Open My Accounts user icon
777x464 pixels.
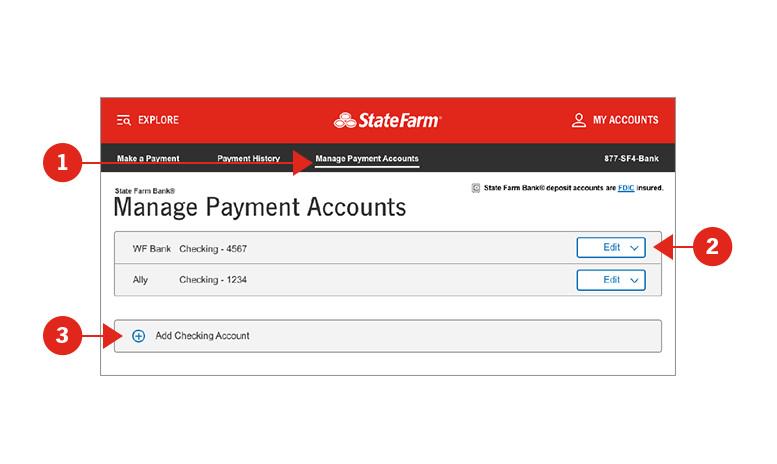point(578,120)
